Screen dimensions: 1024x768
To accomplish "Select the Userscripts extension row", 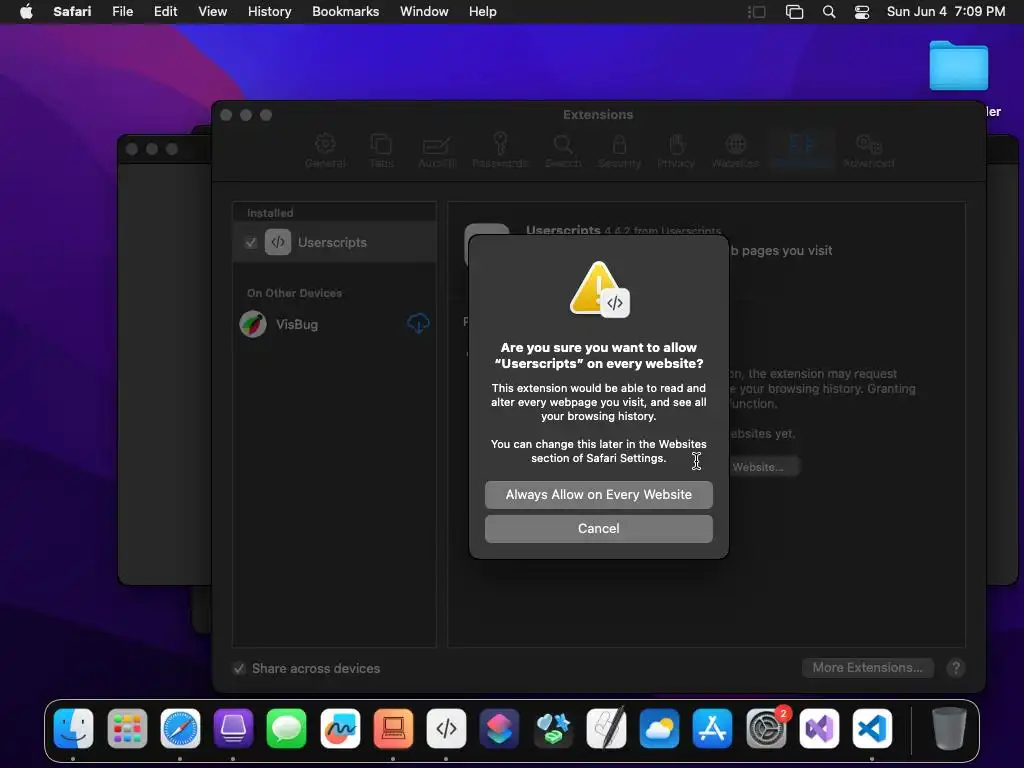I will [x=334, y=242].
